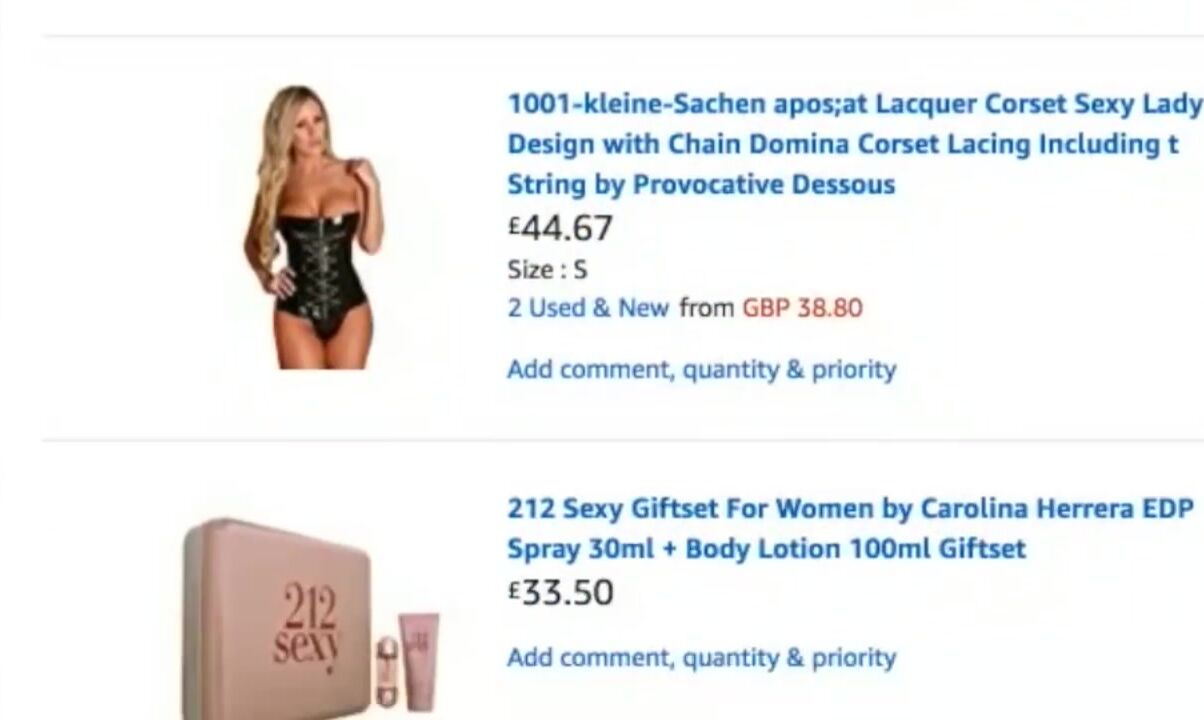Add comment under the corset item
This screenshot has height=720, width=1204.
(701, 370)
